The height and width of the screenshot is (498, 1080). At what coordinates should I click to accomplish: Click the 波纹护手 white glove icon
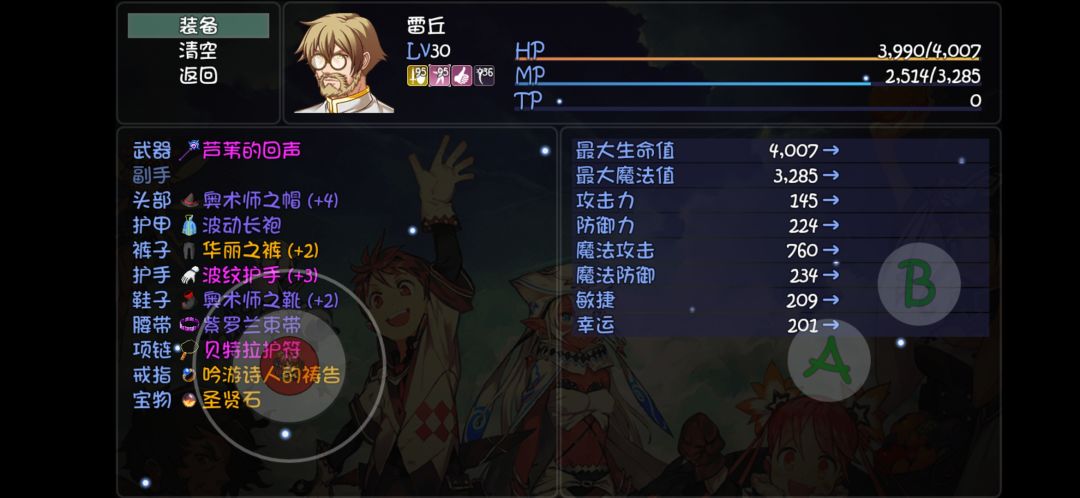pyautogui.click(x=189, y=275)
